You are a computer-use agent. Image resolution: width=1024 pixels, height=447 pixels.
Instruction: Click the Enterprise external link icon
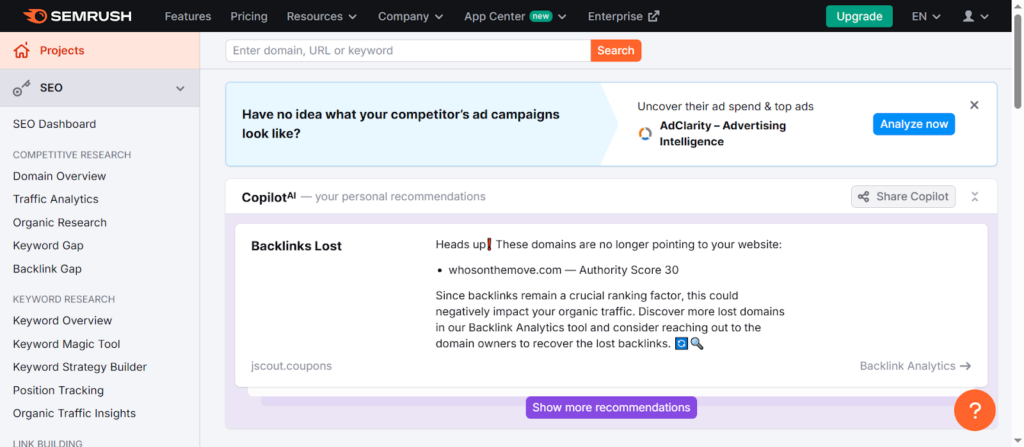[x=654, y=16]
